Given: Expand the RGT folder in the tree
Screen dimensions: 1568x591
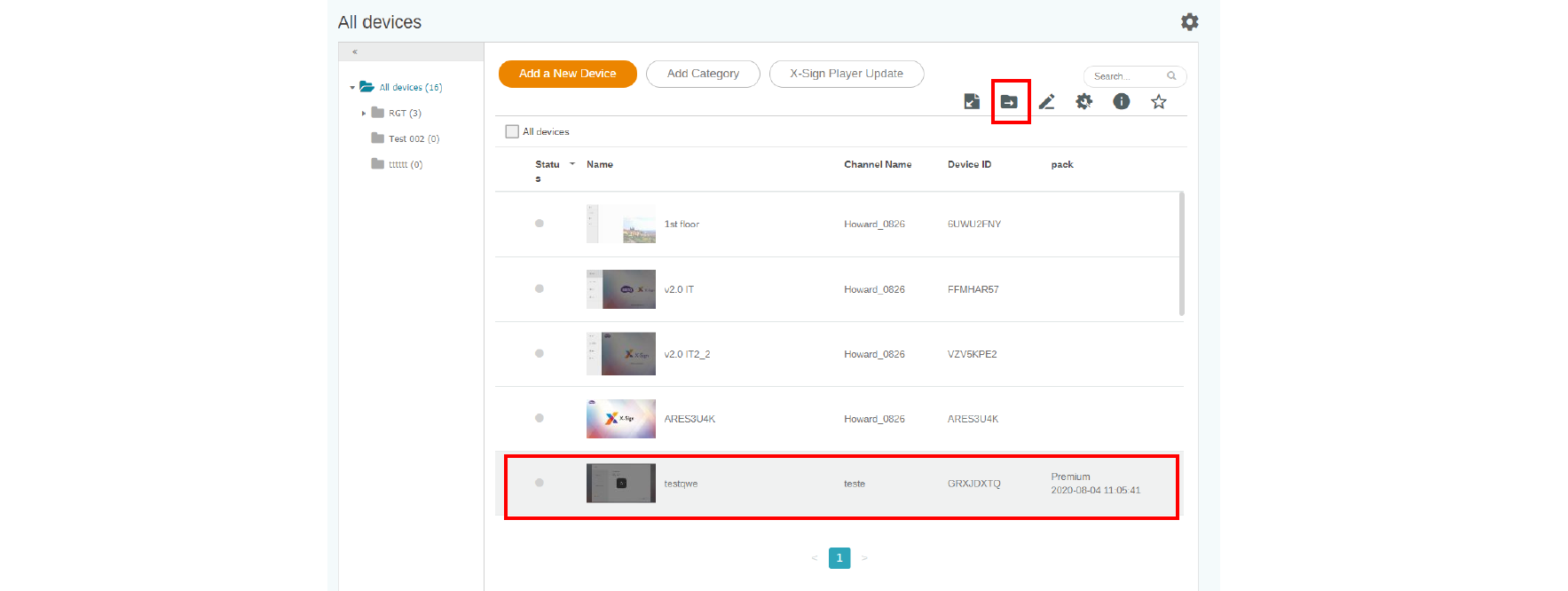Looking at the screenshot, I should 364,114.
